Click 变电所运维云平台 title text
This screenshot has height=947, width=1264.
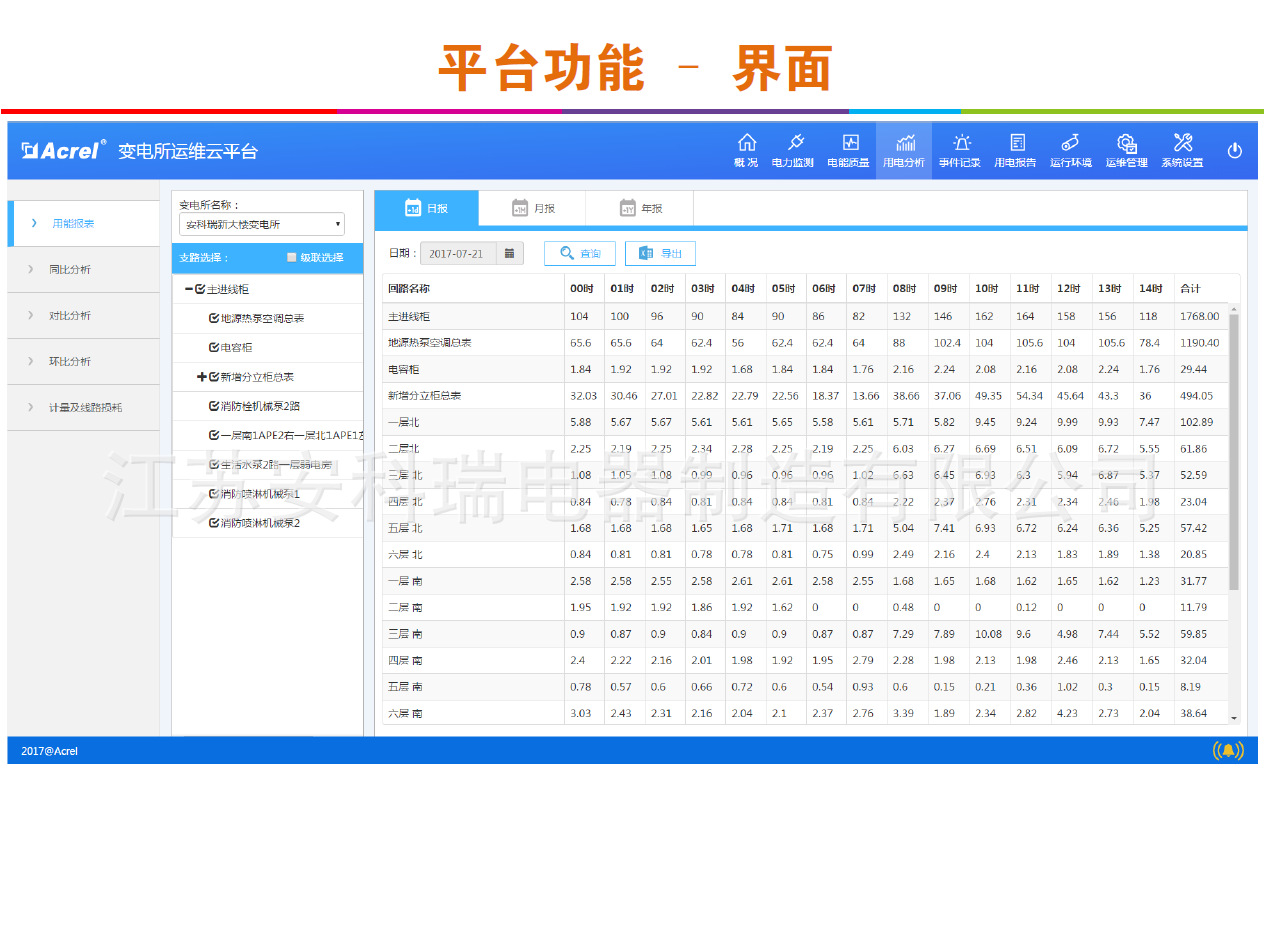pos(188,151)
